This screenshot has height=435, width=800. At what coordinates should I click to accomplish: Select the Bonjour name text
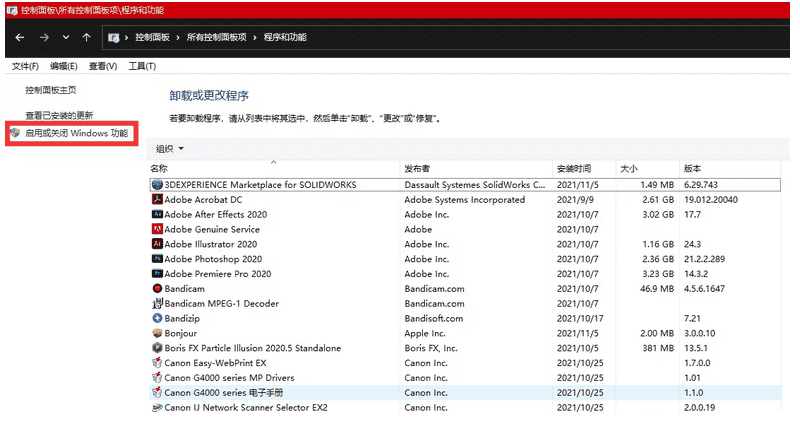[x=181, y=333]
